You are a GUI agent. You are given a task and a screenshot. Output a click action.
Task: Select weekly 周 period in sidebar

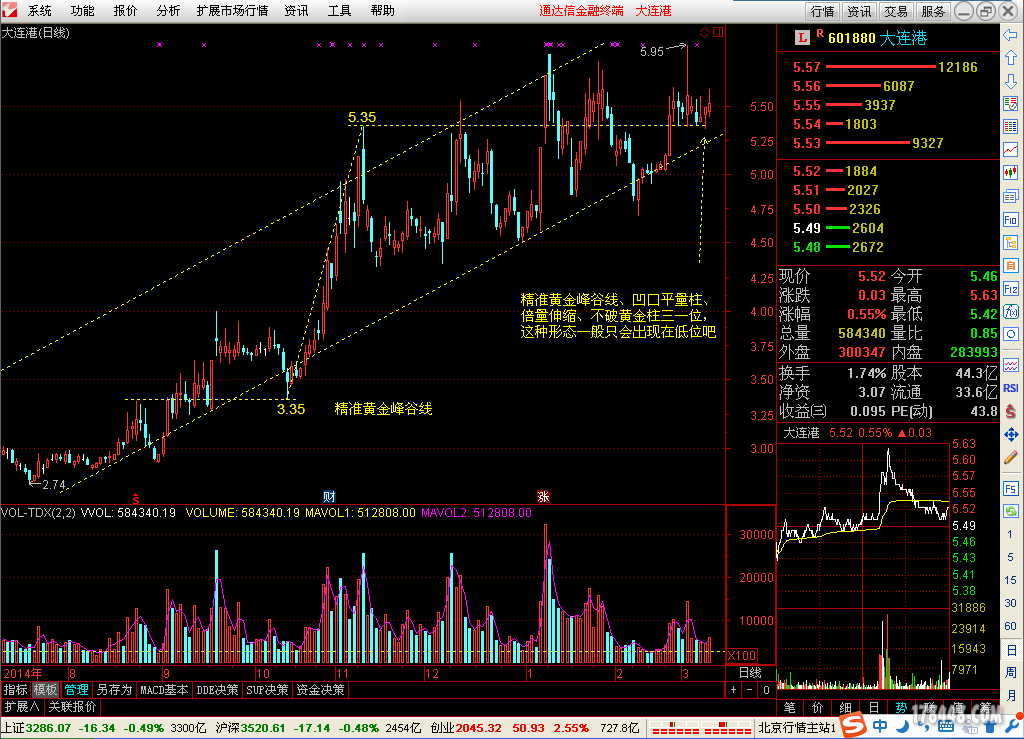click(x=1011, y=672)
